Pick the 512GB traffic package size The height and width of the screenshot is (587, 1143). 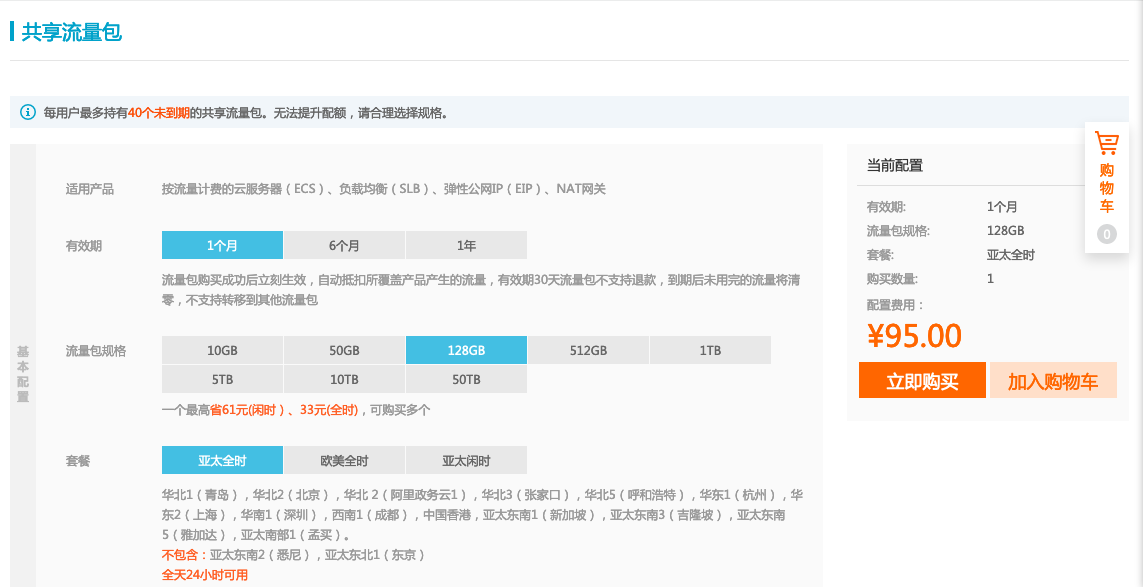tap(588, 350)
